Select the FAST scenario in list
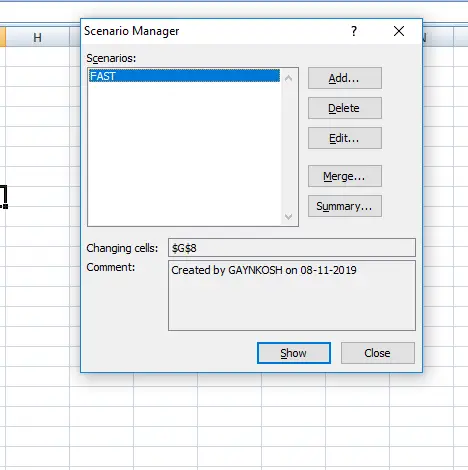468x470 pixels. (184, 76)
